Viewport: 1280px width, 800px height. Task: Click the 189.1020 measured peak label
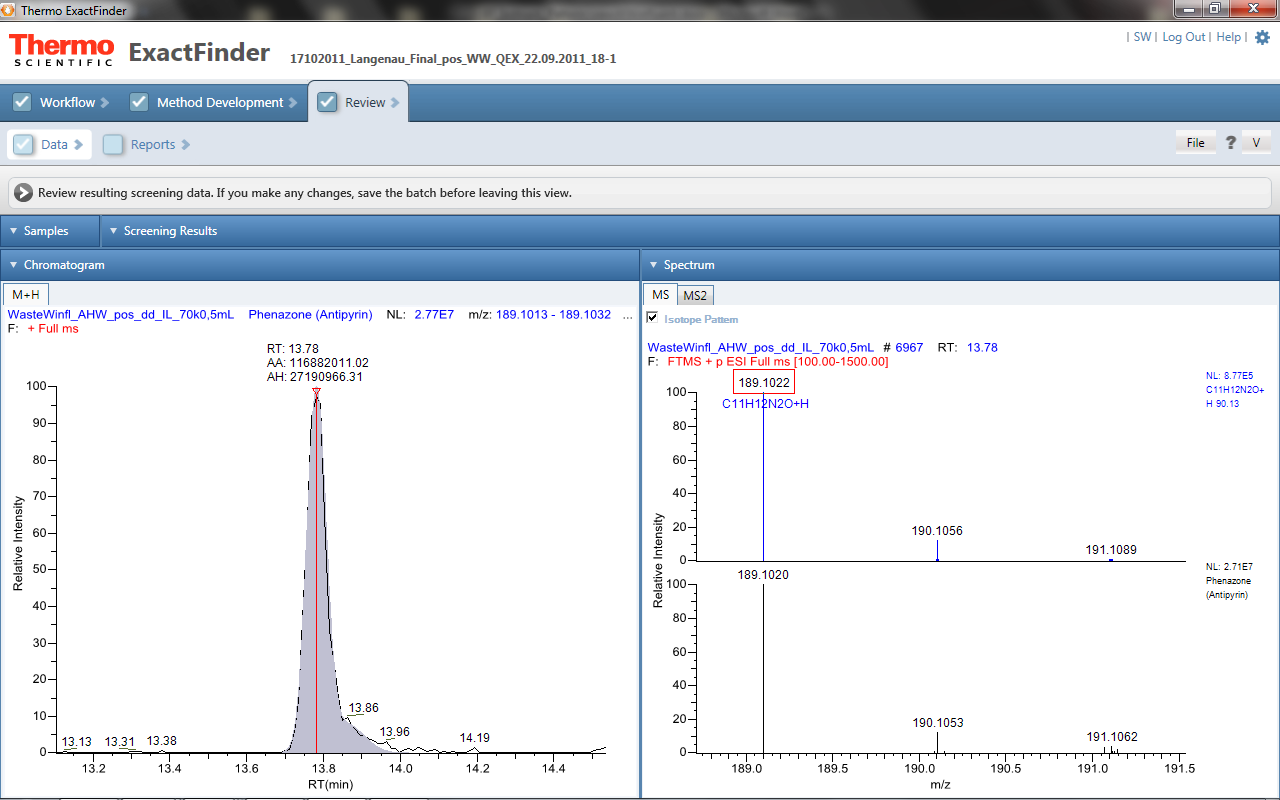coord(763,575)
